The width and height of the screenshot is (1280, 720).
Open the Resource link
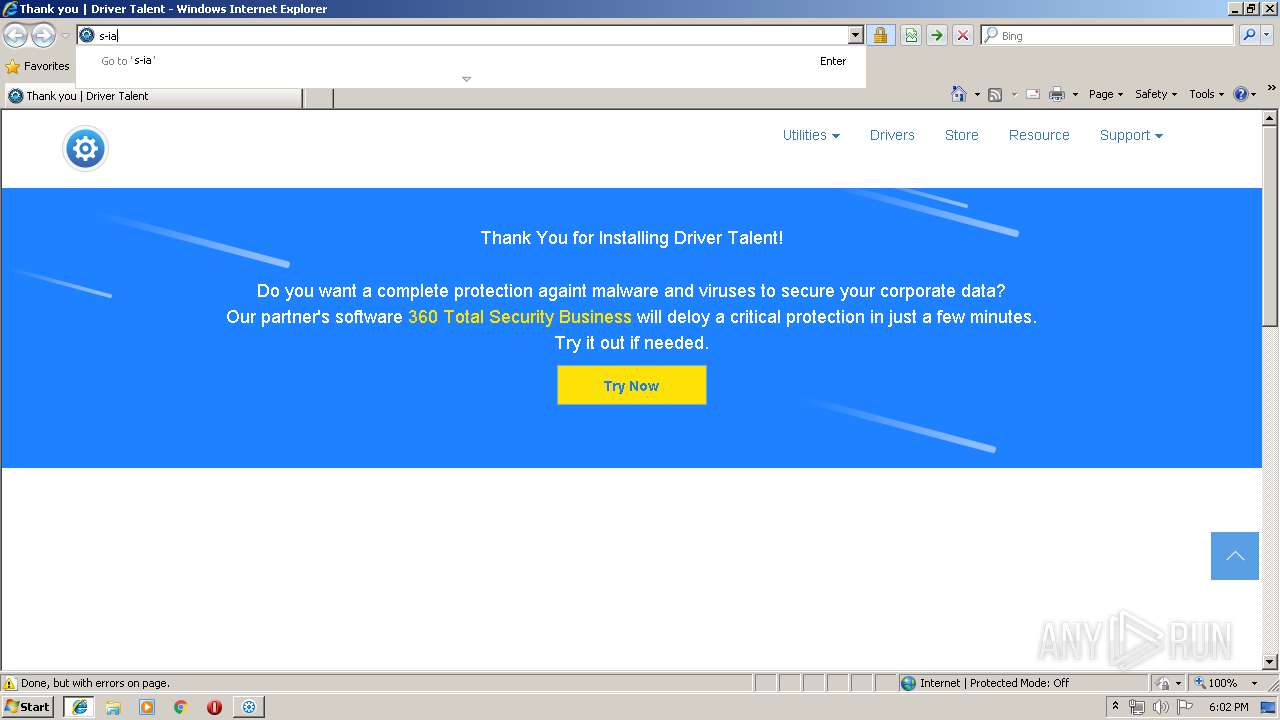tap(1039, 135)
